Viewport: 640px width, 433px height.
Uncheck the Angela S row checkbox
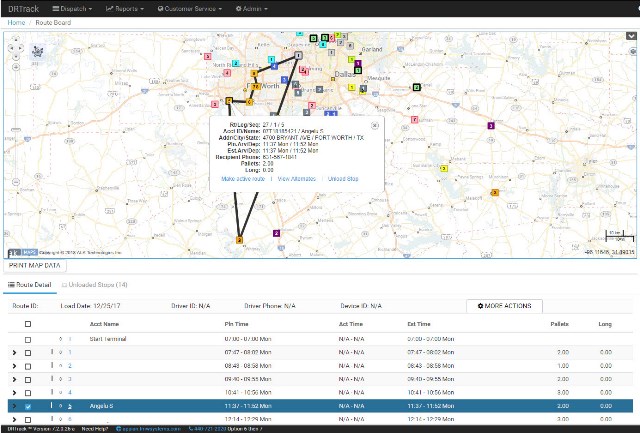click(x=28, y=407)
